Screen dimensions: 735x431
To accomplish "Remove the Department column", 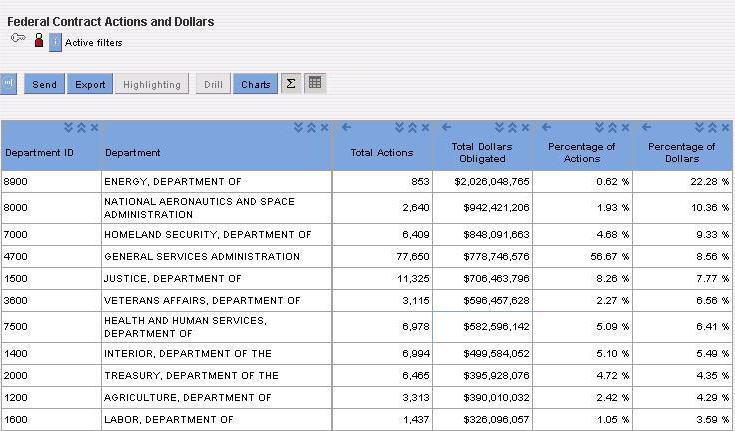I will click(x=324, y=127).
